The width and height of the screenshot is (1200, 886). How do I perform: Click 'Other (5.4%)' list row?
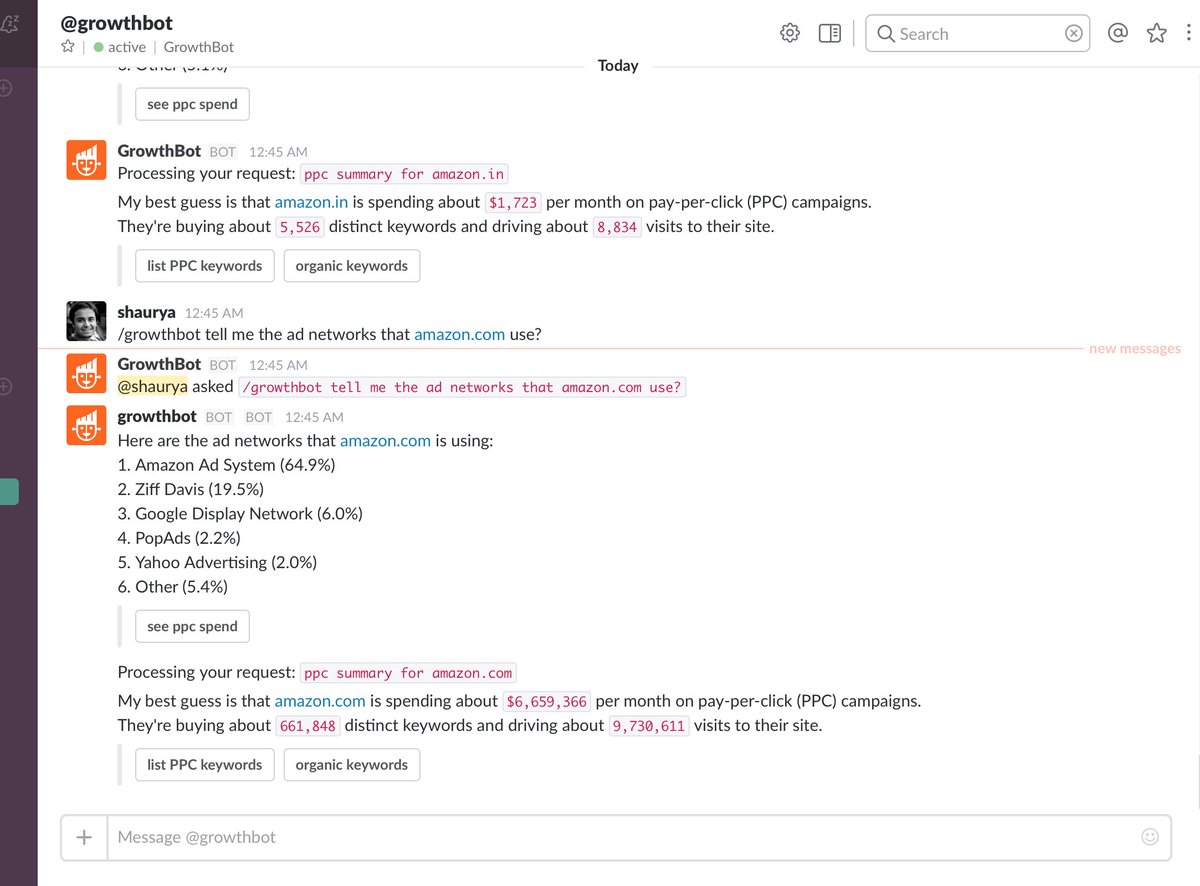tap(173, 586)
